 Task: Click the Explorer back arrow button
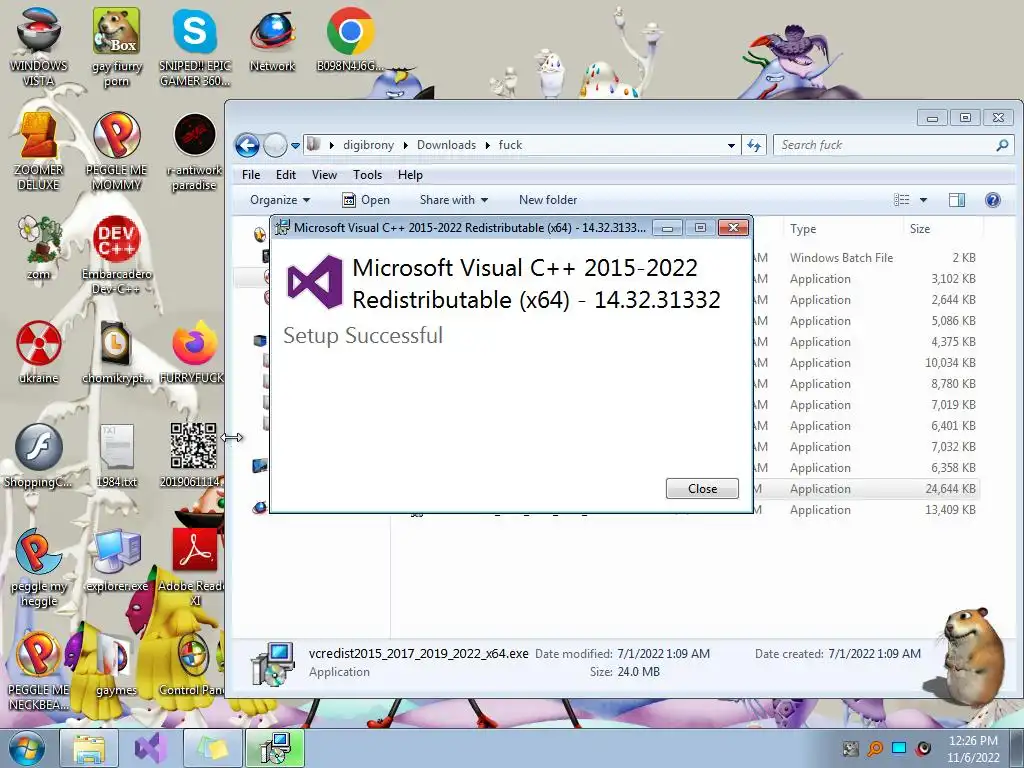pos(247,145)
